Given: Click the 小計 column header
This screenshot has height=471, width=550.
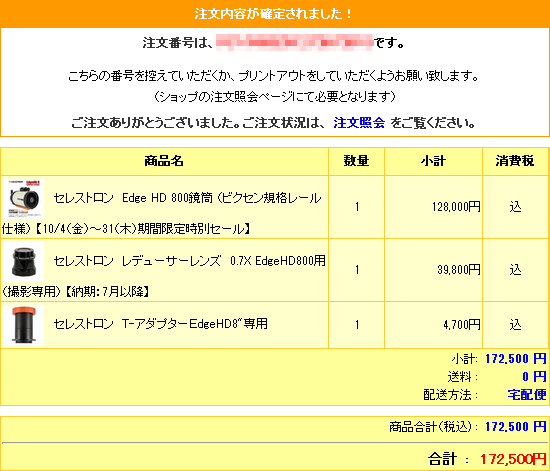Looking at the screenshot, I should click(434, 161).
